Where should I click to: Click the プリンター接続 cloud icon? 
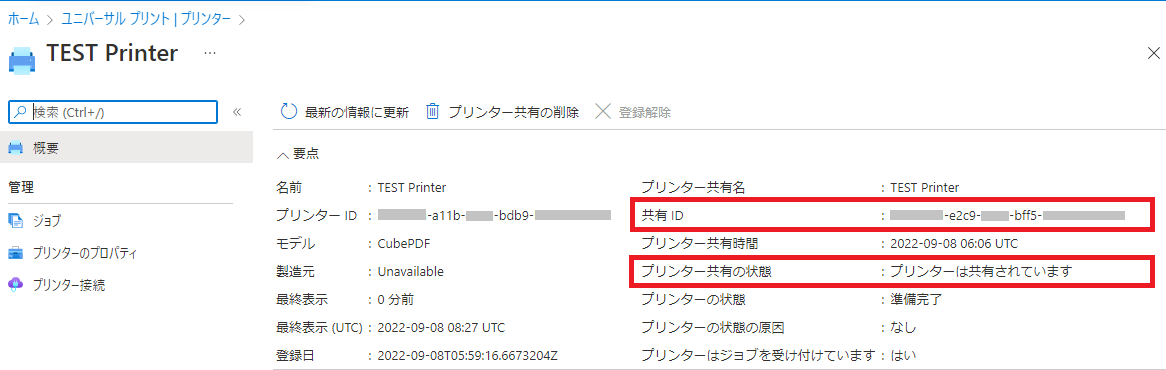coord(16,285)
